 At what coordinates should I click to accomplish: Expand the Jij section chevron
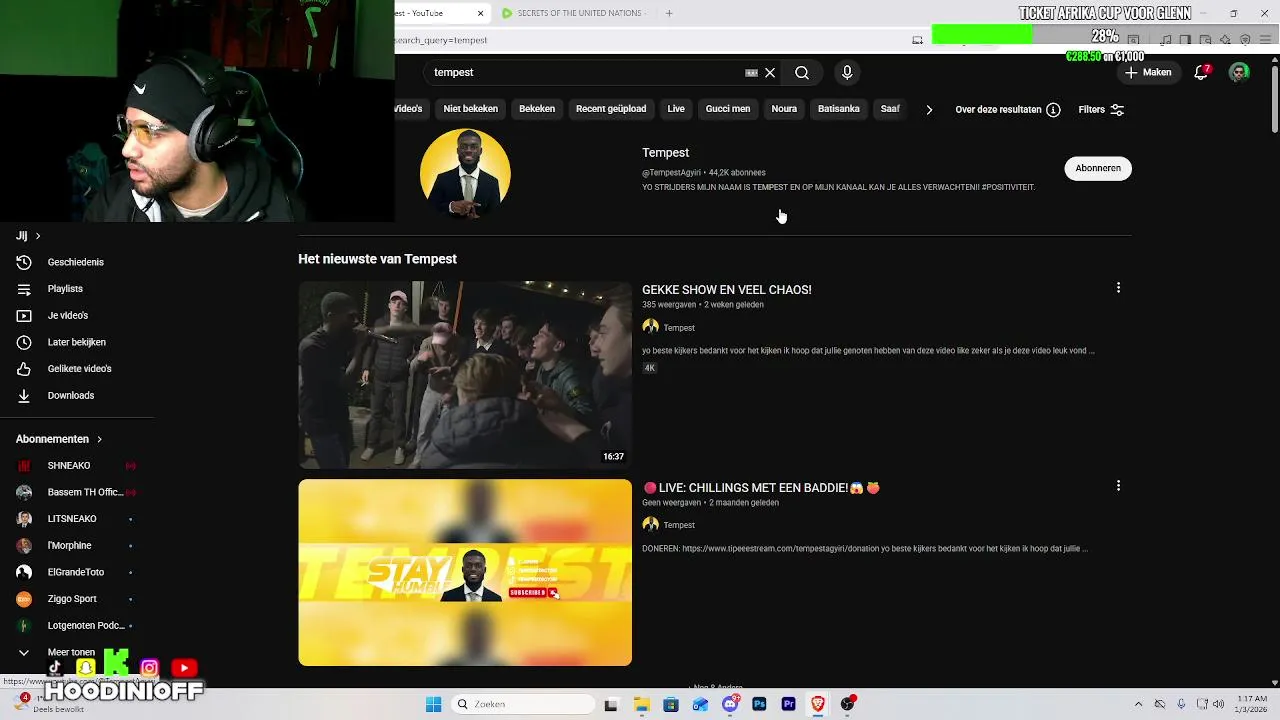(x=38, y=236)
